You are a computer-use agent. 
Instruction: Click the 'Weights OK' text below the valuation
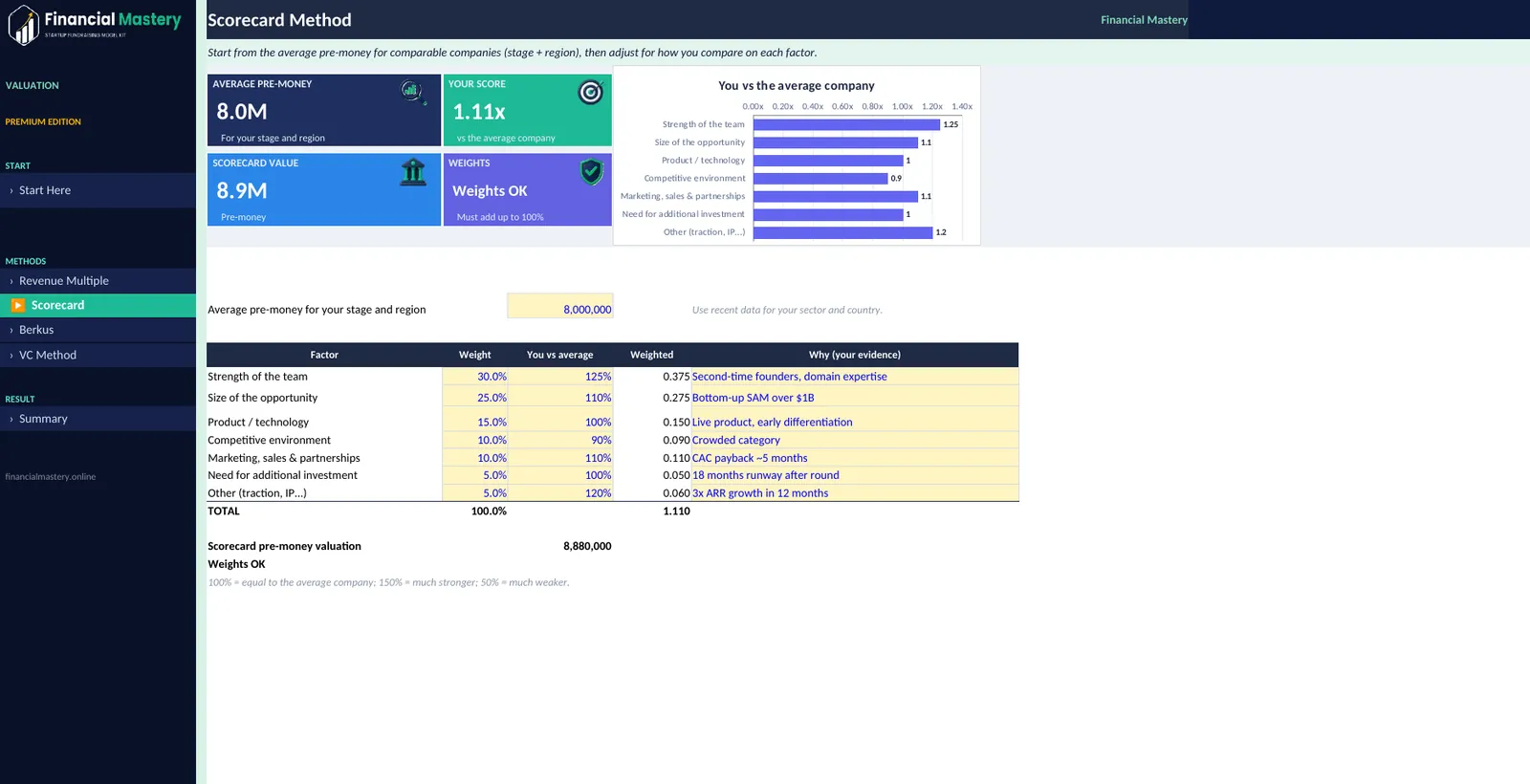pyautogui.click(x=236, y=564)
